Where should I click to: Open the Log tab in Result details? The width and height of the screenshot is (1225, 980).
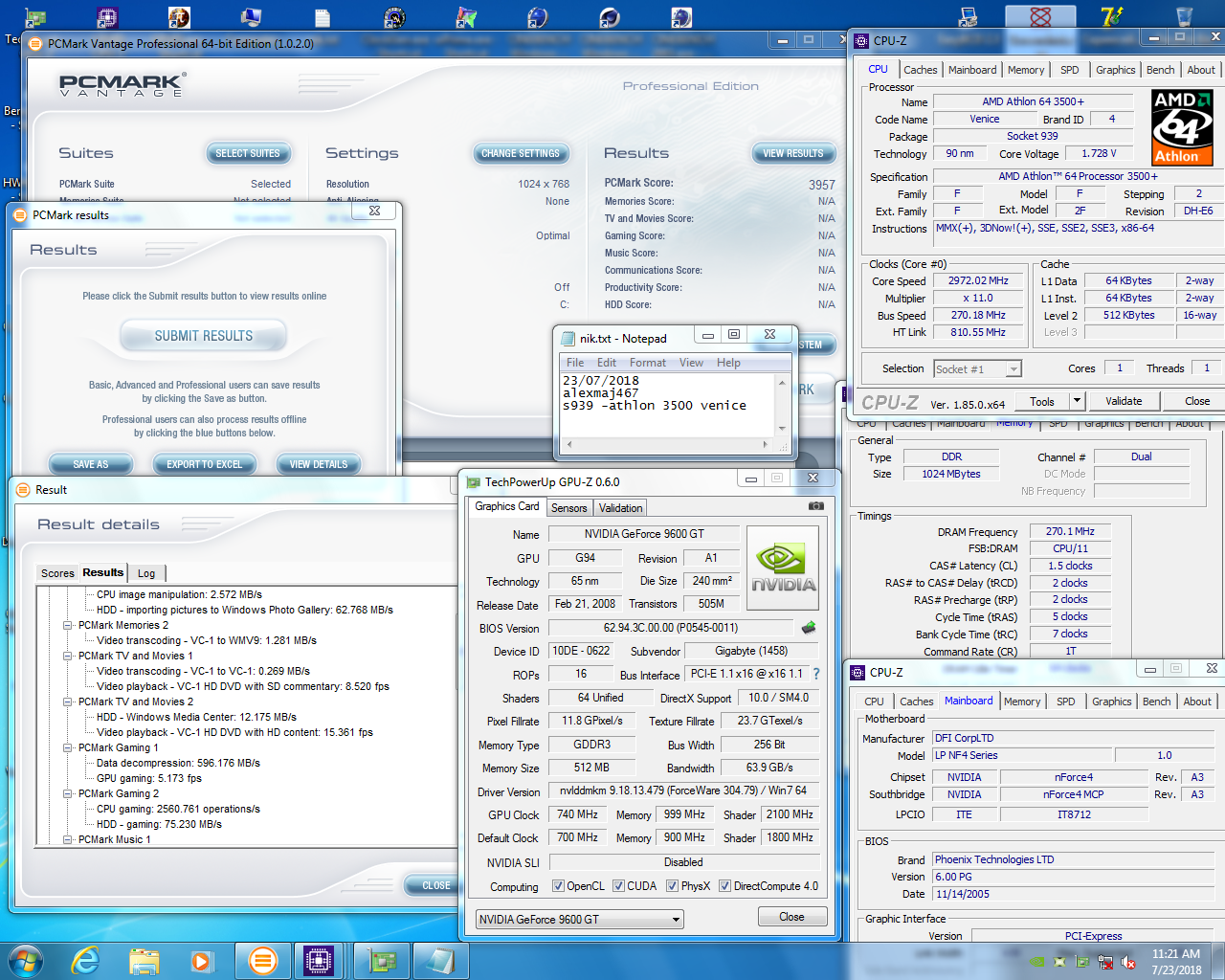146,573
